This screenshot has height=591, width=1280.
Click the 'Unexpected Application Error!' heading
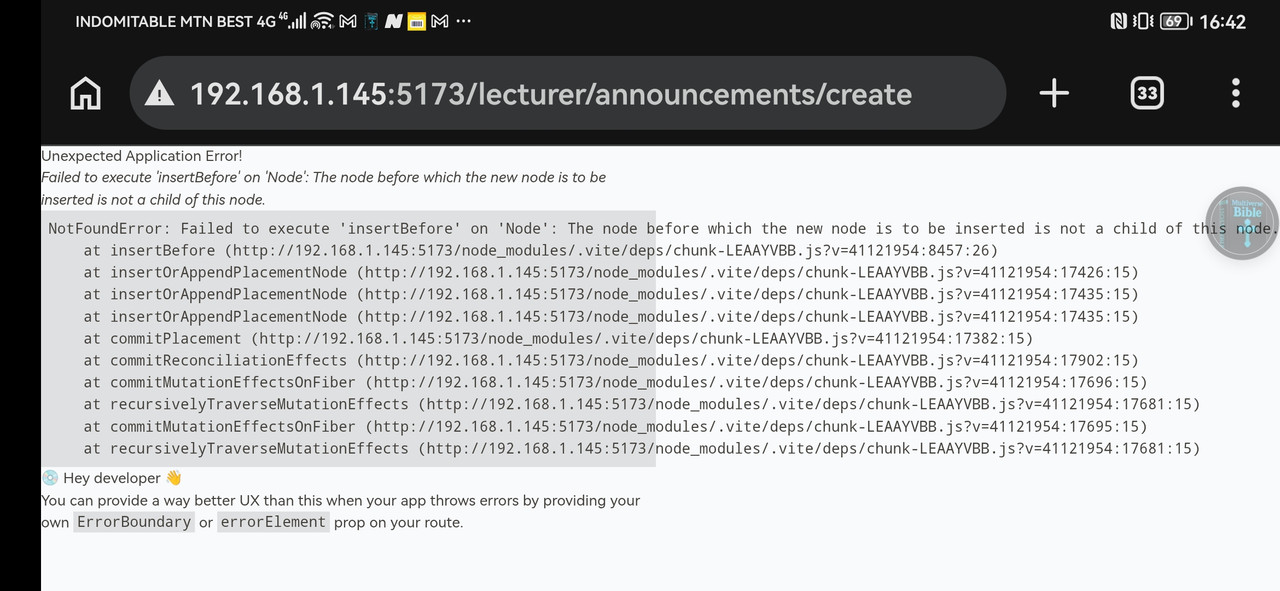pyautogui.click(x=141, y=156)
